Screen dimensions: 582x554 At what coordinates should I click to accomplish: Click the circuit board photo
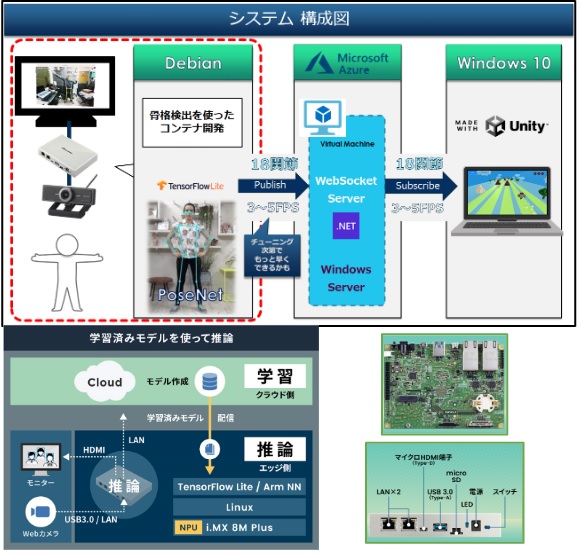pyautogui.click(x=445, y=384)
